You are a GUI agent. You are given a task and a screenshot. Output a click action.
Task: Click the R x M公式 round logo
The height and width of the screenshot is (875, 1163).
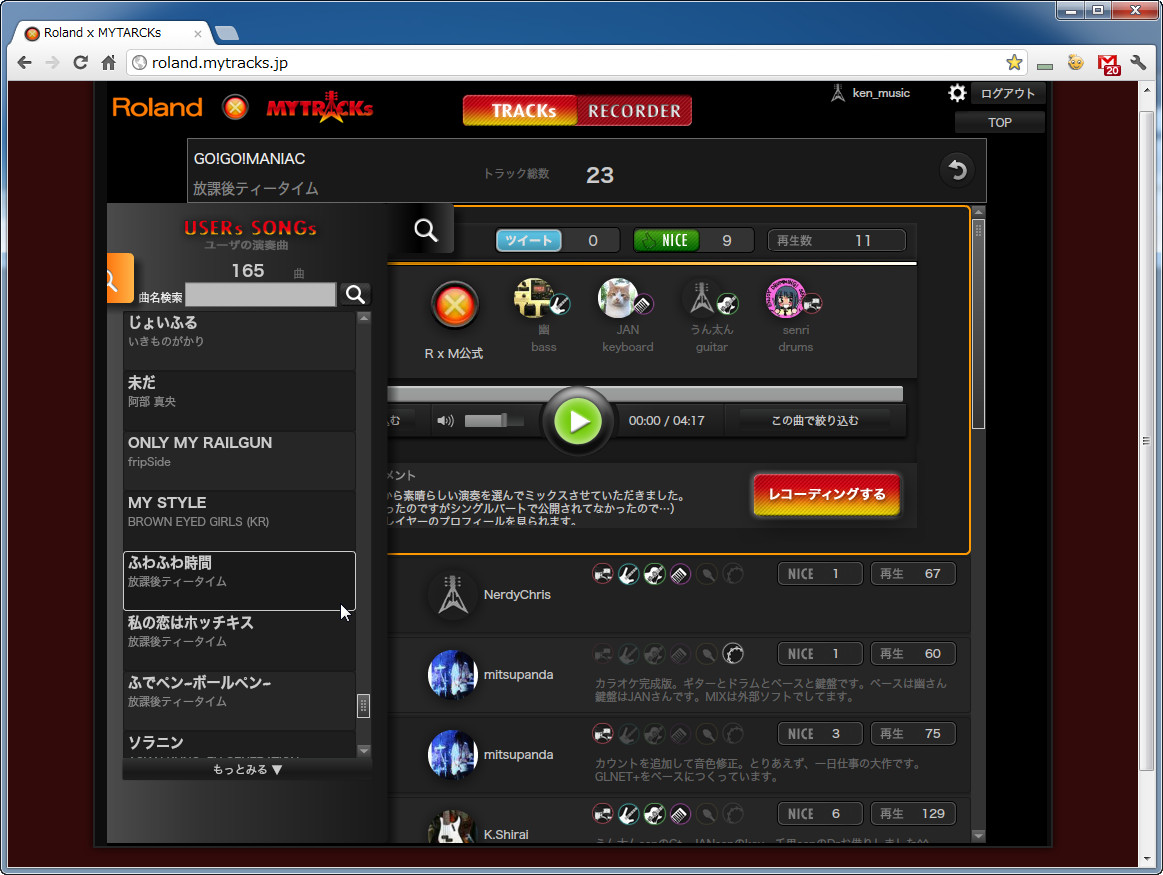click(455, 305)
